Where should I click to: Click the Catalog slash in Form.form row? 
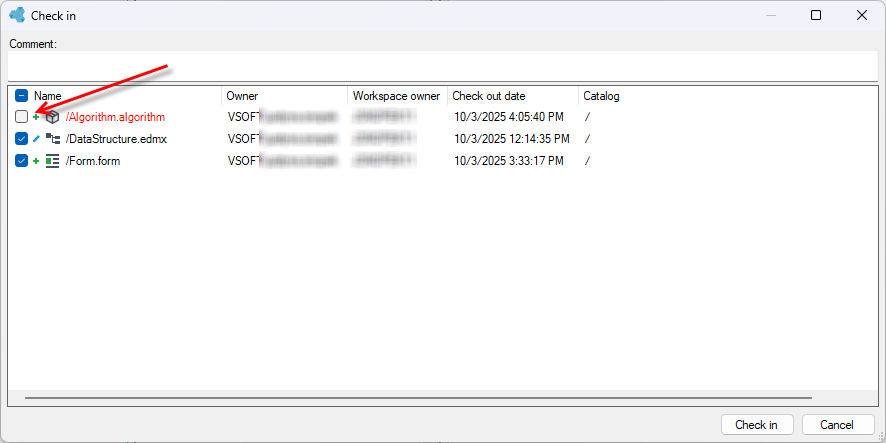(x=588, y=161)
